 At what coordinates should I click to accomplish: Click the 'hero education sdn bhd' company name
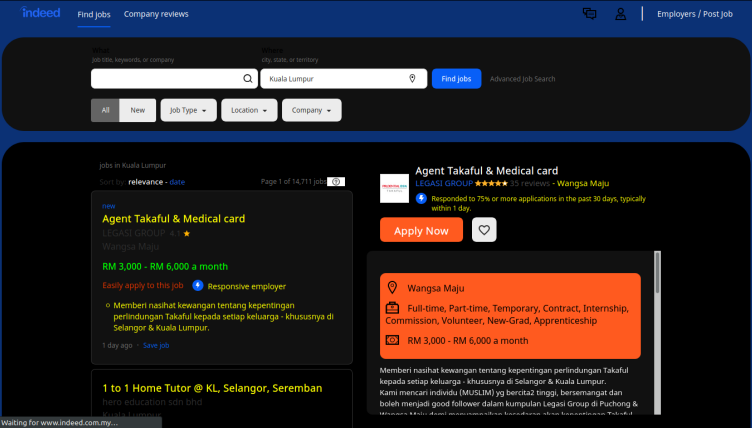tap(152, 402)
